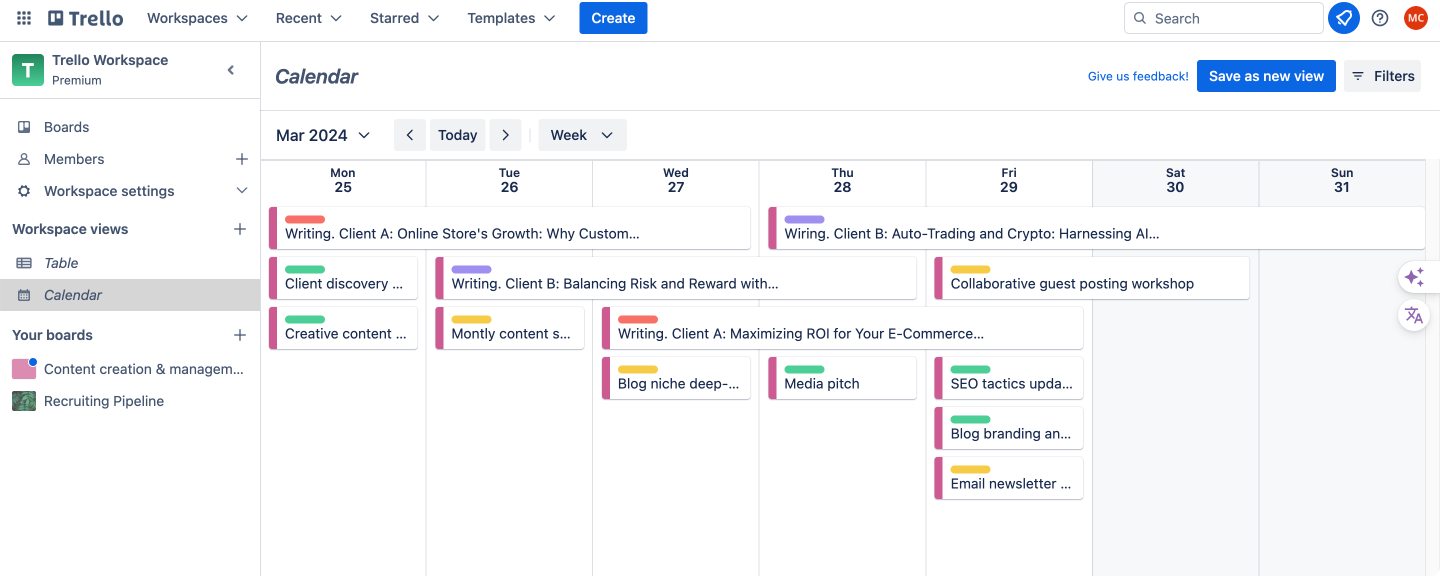Image resolution: width=1440 pixels, height=576 pixels.
Task: Open the Creative content card
Action: pos(343,328)
